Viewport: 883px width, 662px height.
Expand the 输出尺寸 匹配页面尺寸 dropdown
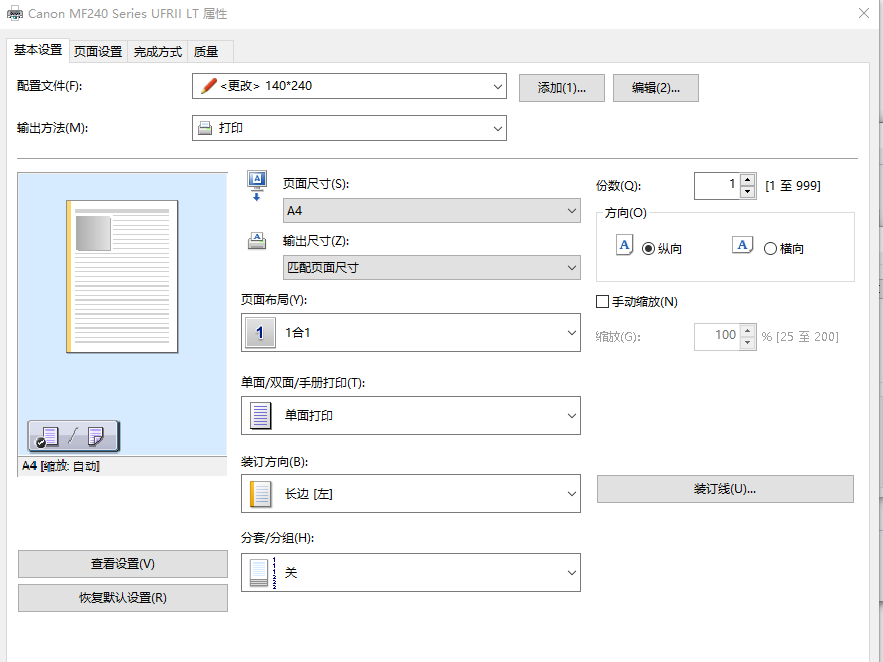click(x=431, y=267)
